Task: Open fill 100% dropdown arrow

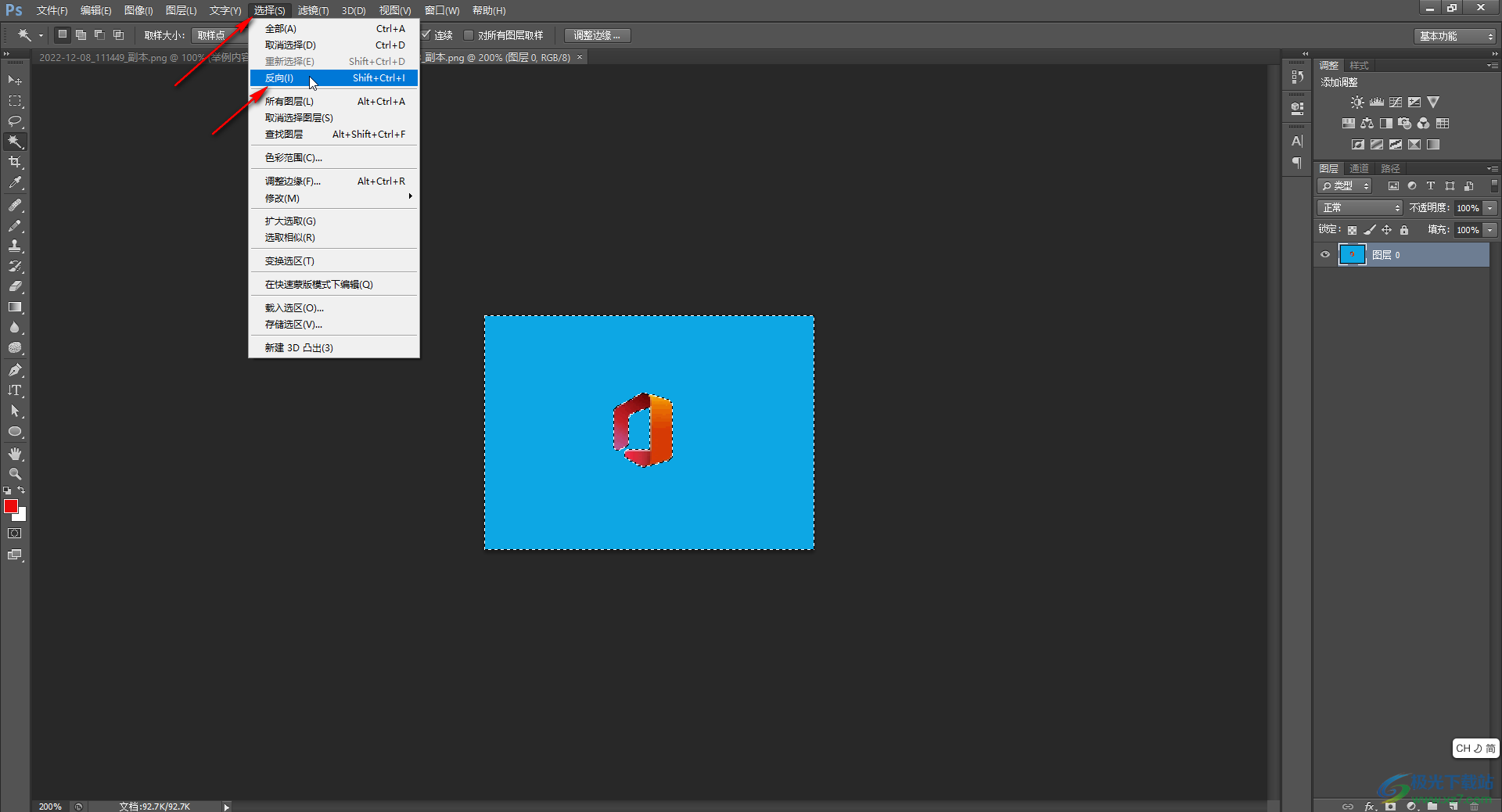Action: (1490, 230)
